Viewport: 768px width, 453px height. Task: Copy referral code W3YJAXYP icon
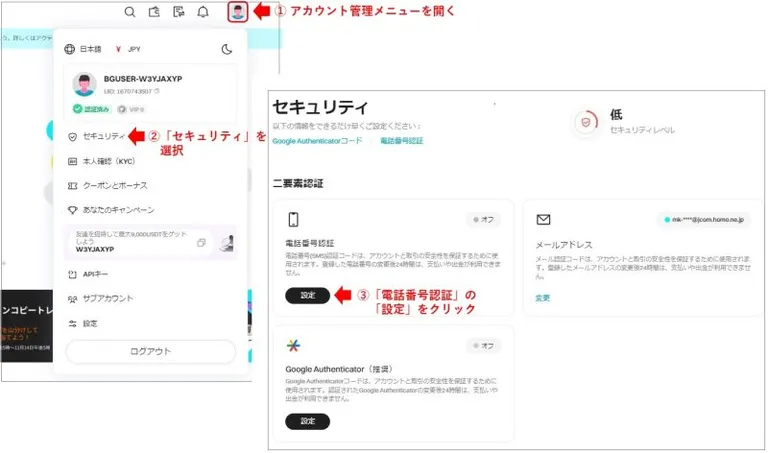[x=201, y=243]
